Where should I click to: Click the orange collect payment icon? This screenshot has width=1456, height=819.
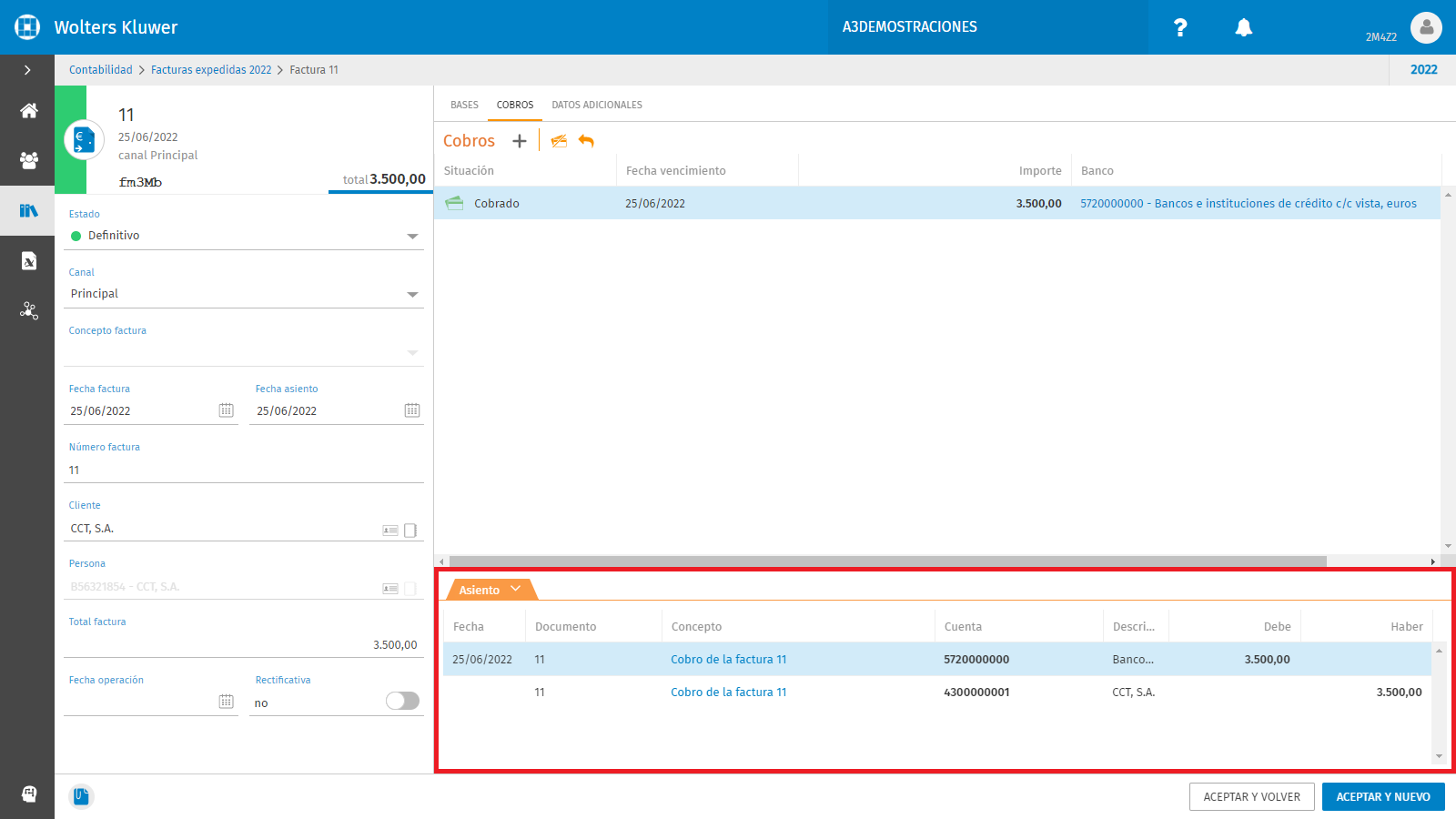coord(559,141)
